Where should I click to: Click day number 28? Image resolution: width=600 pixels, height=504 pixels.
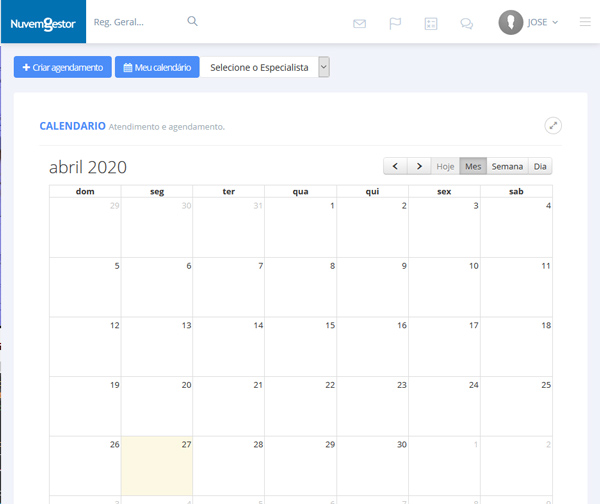tap(258, 444)
